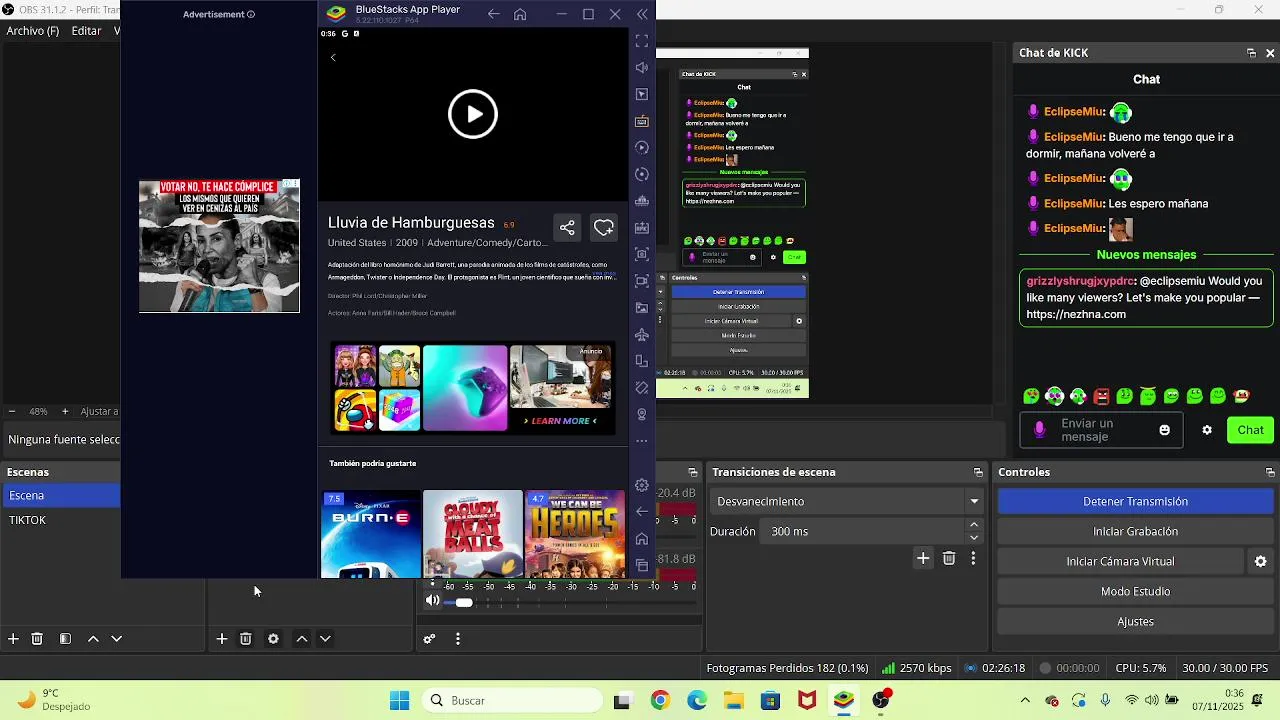Click BlueStacks title bar back arrow
The image size is (1280, 720).
tap(493, 14)
